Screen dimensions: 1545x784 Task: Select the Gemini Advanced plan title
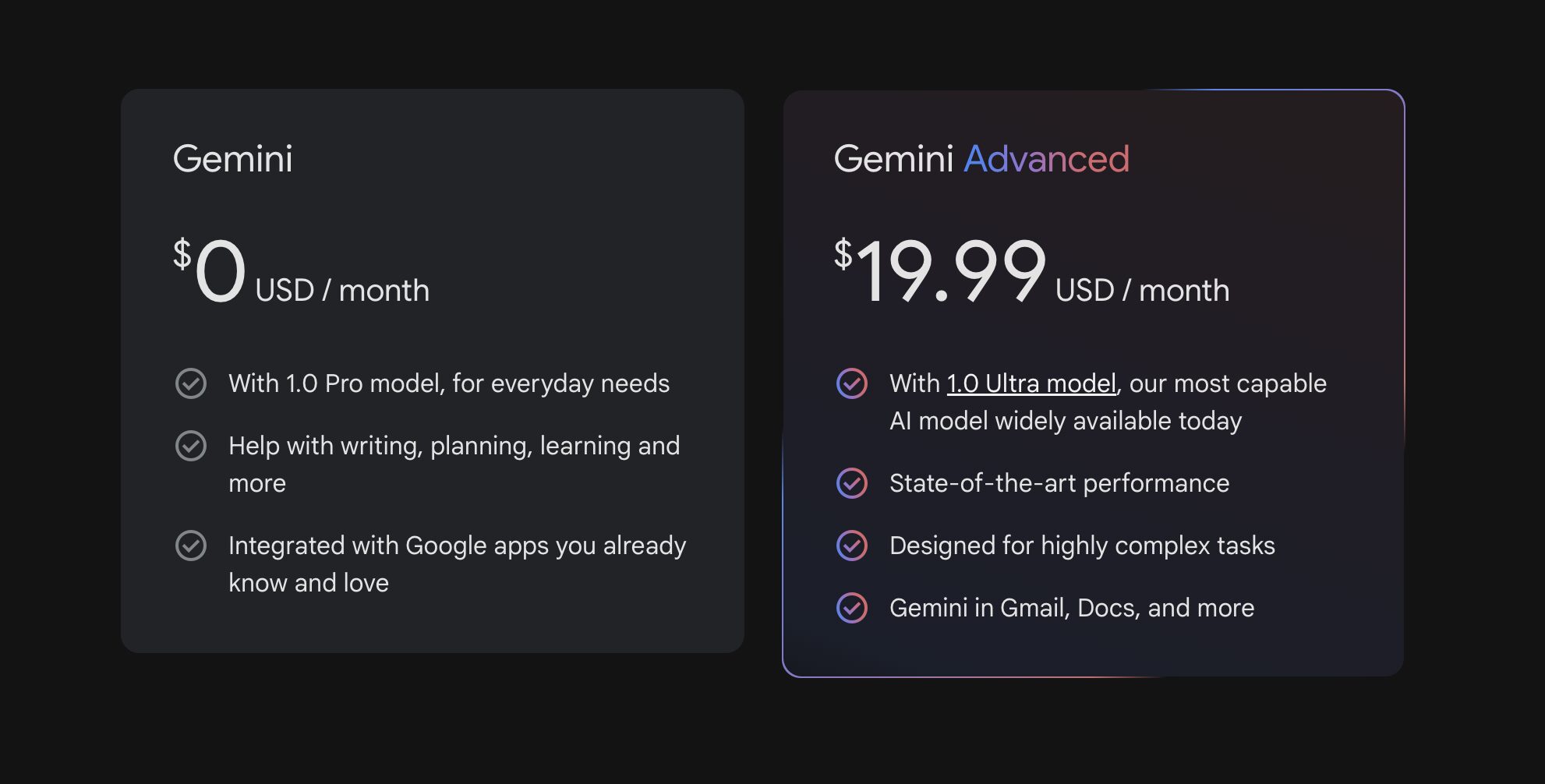(x=981, y=159)
